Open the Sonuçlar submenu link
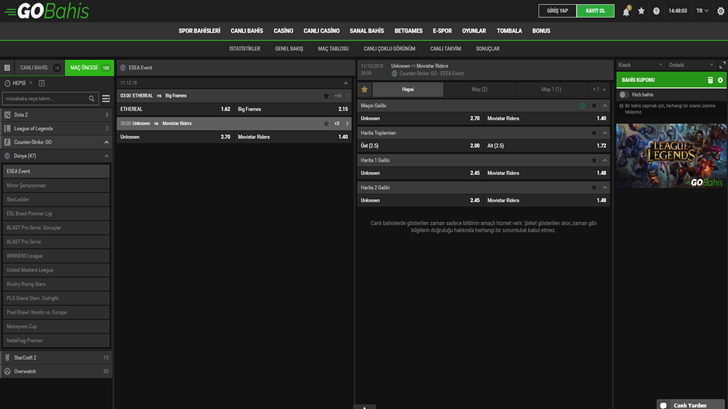This screenshot has height=409, width=728. pyautogui.click(x=488, y=49)
